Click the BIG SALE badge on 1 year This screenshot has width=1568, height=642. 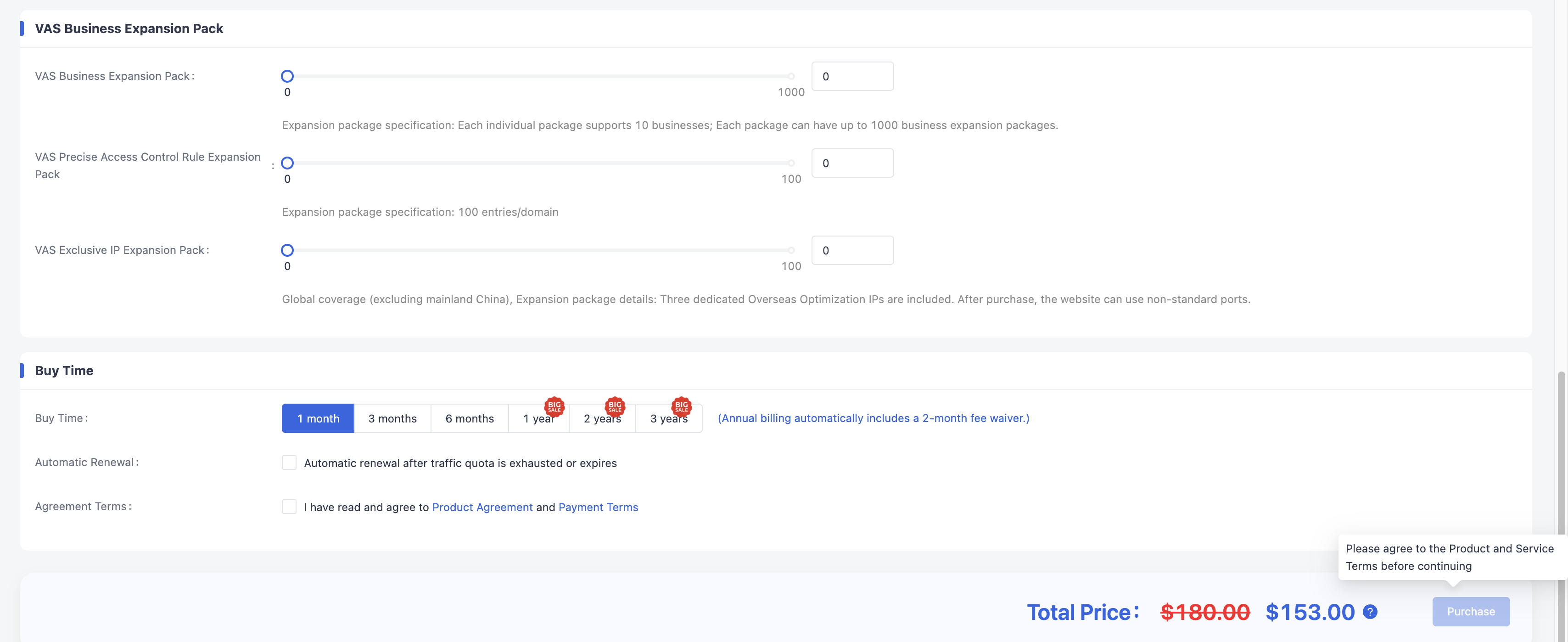(x=554, y=406)
